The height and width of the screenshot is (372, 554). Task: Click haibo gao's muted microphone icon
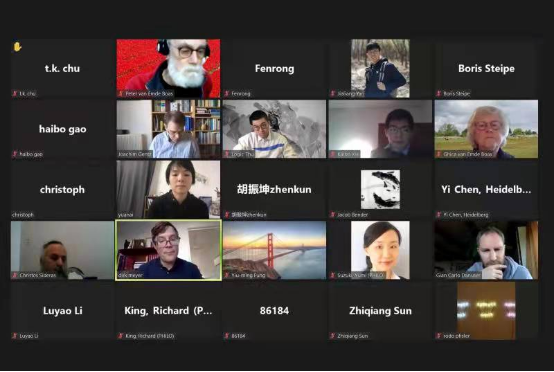pyautogui.click(x=15, y=154)
